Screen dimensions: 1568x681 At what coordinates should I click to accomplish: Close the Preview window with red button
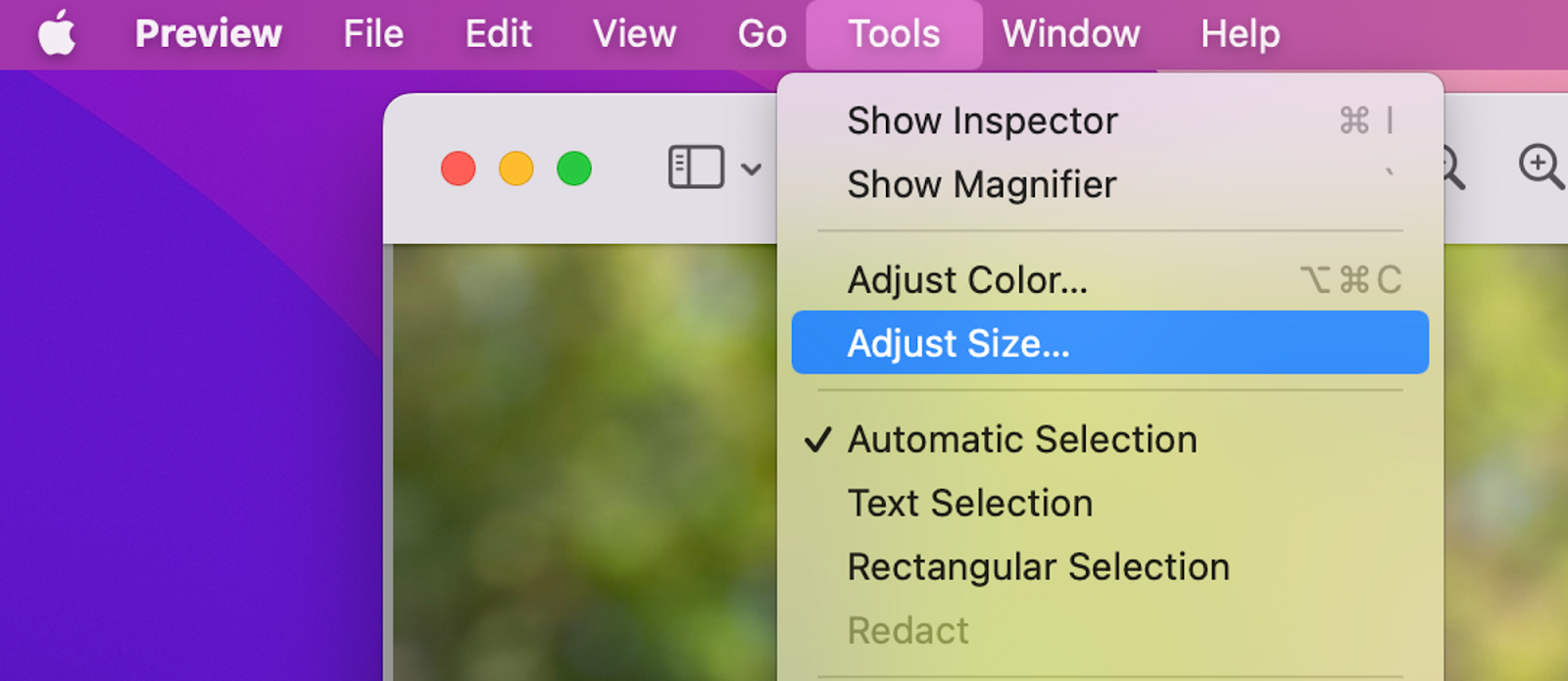(x=458, y=169)
